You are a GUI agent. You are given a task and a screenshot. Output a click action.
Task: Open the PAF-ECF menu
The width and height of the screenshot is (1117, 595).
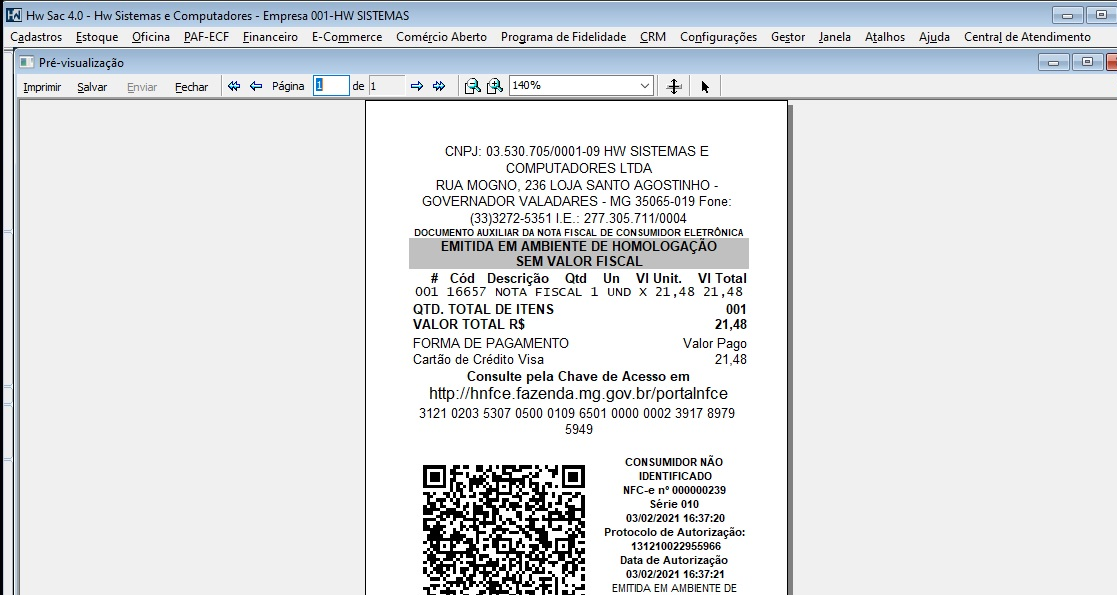point(206,37)
